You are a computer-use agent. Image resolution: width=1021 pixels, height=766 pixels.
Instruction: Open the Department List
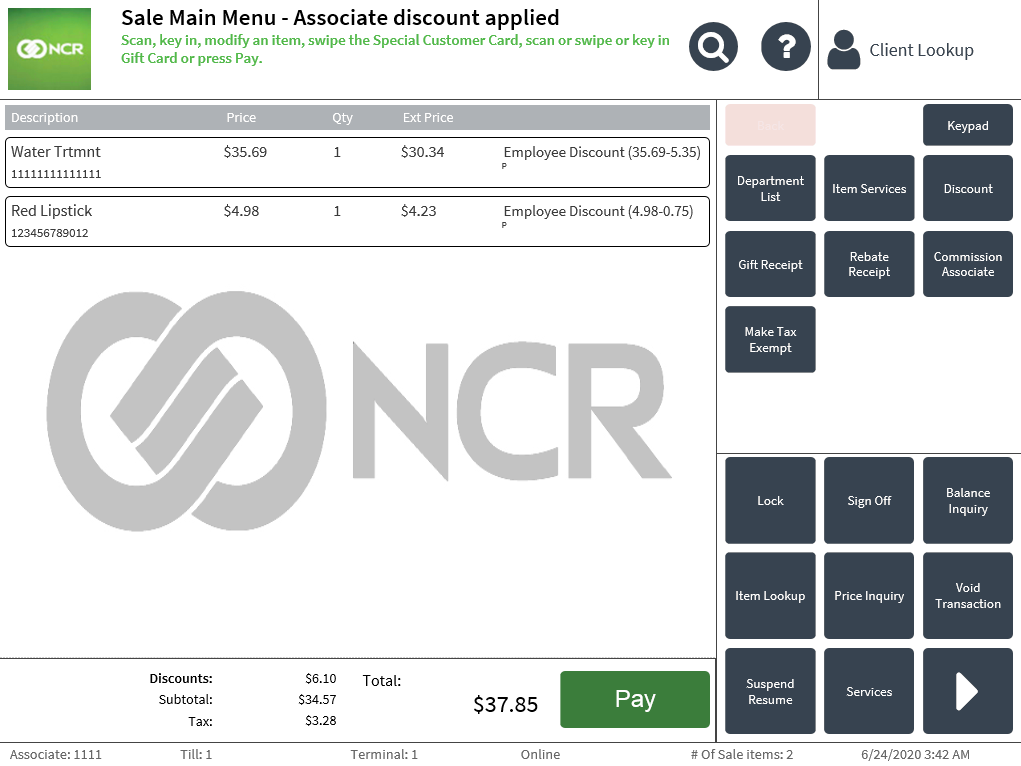(x=770, y=188)
